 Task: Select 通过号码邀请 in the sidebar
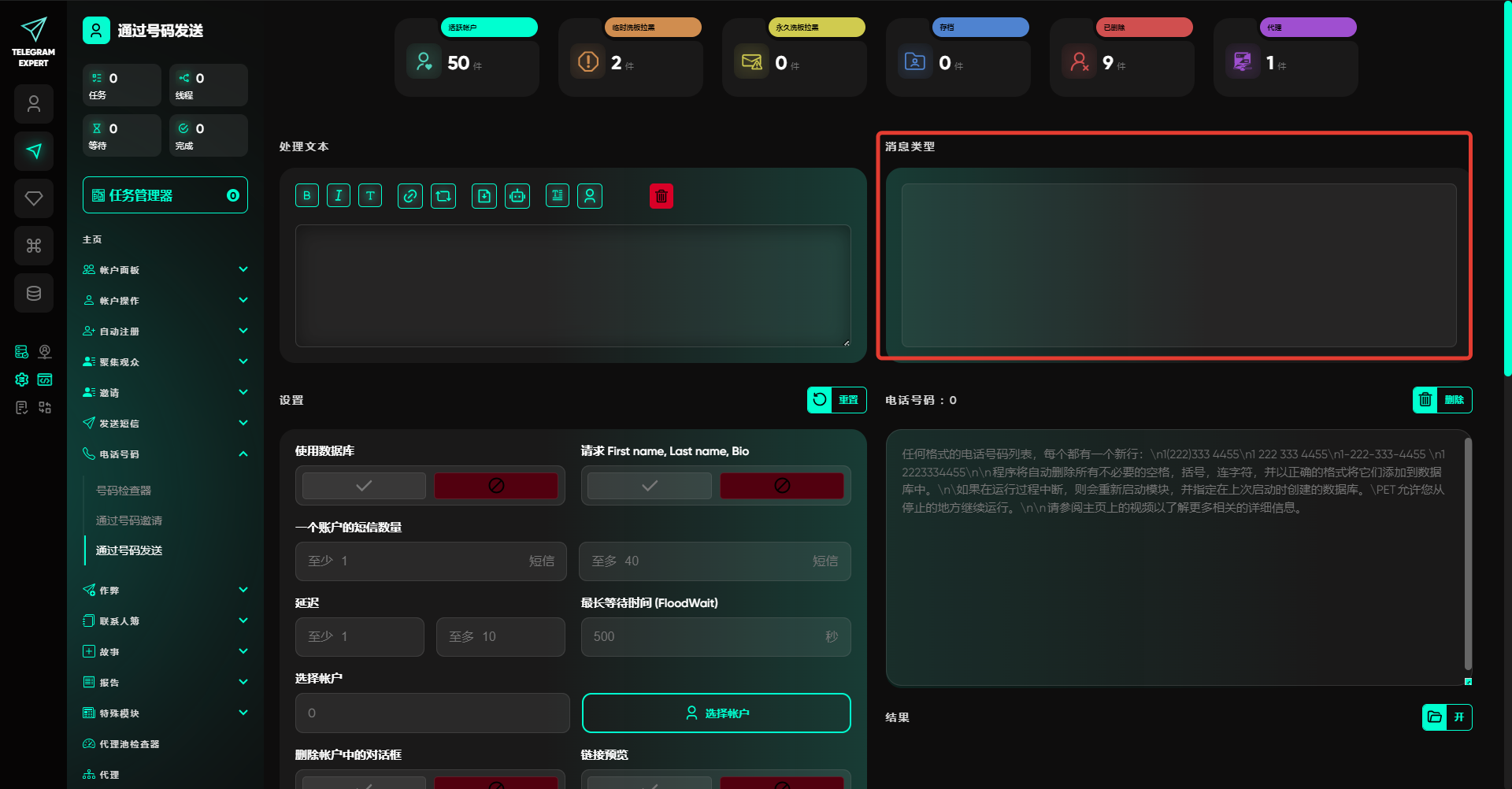129,520
